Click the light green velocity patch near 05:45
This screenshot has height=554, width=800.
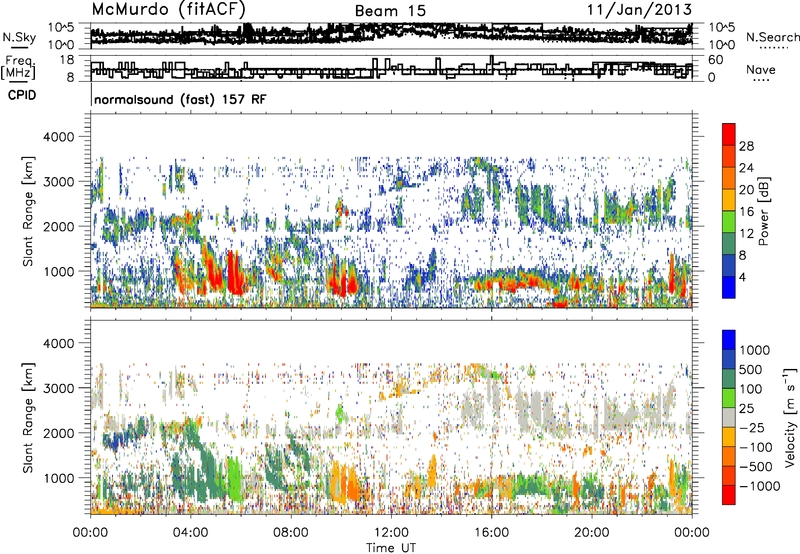(x=234, y=480)
